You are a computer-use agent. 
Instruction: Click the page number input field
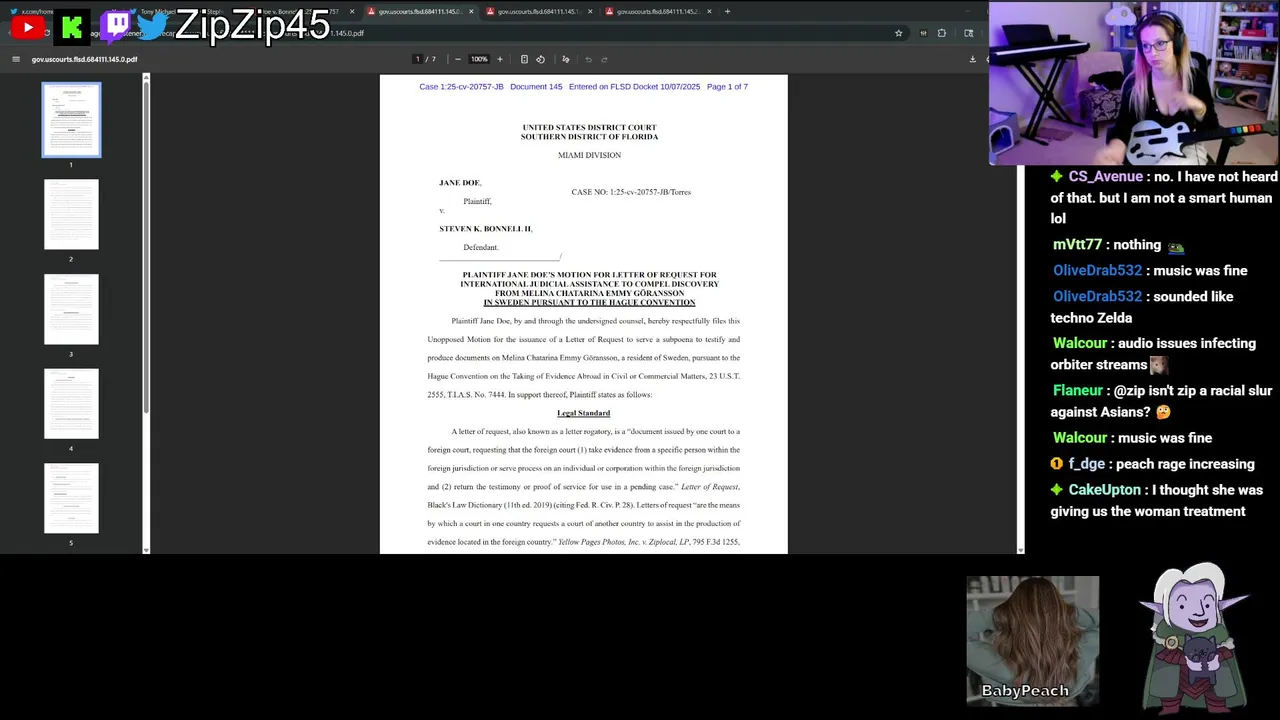(418, 59)
